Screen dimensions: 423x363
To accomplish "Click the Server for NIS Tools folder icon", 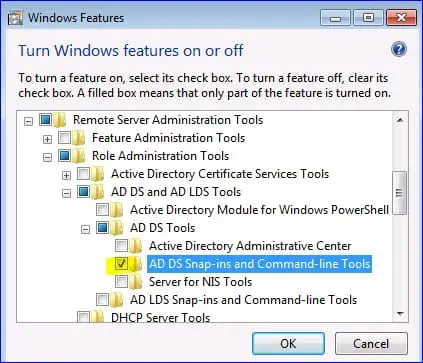I will [136, 282].
